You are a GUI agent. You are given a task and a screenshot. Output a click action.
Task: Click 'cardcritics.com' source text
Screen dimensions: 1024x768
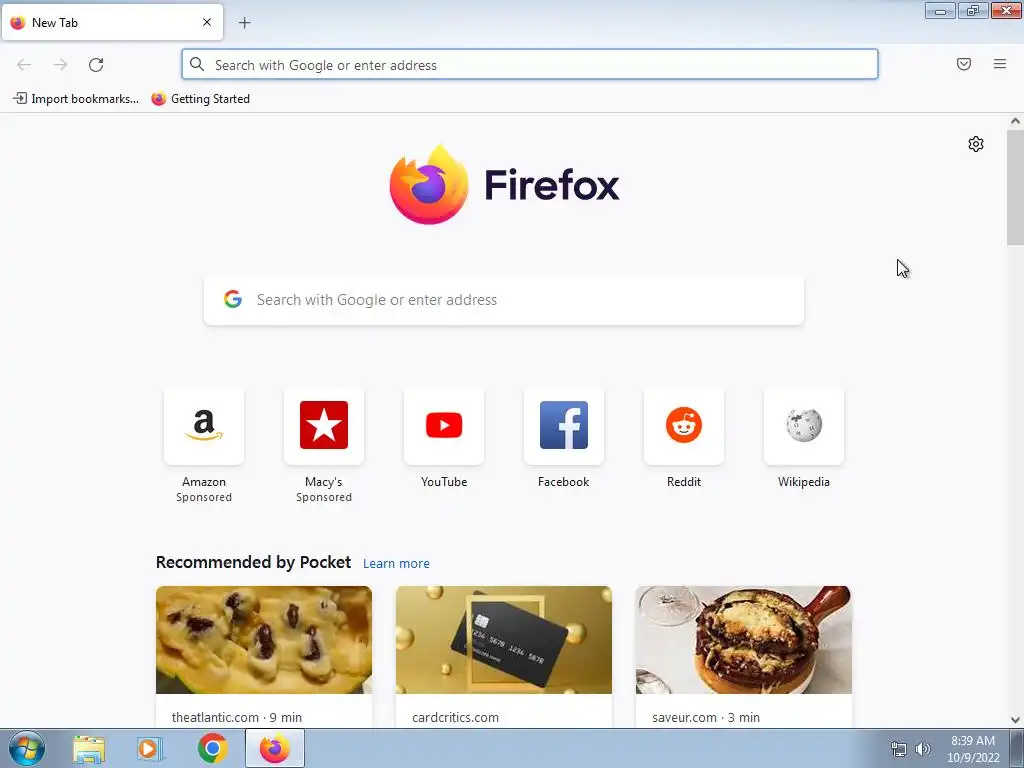click(x=455, y=717)
